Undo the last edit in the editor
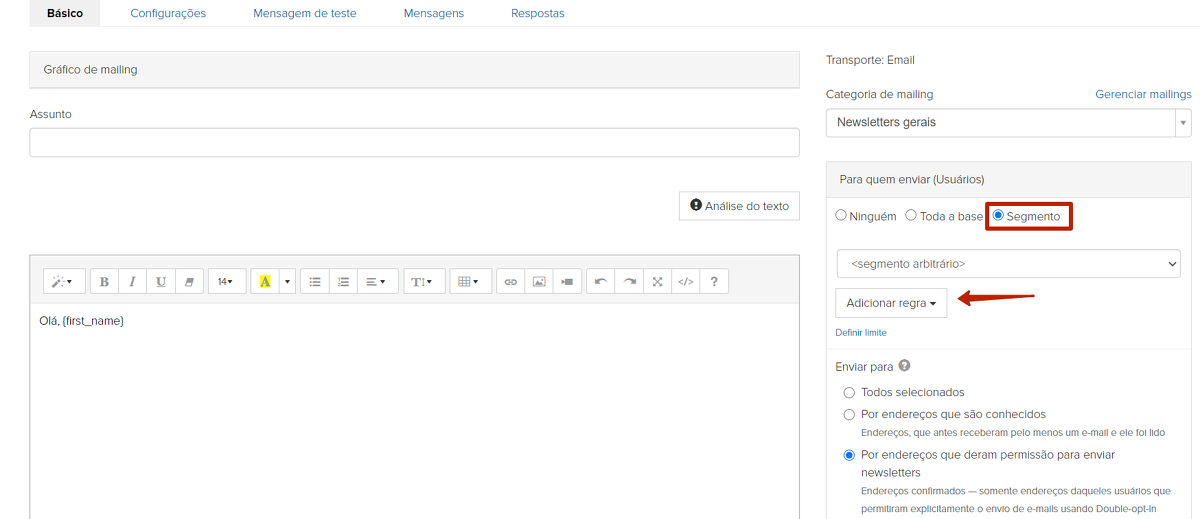The height and width of the screenshot is (519, 1200). [600, 282]
